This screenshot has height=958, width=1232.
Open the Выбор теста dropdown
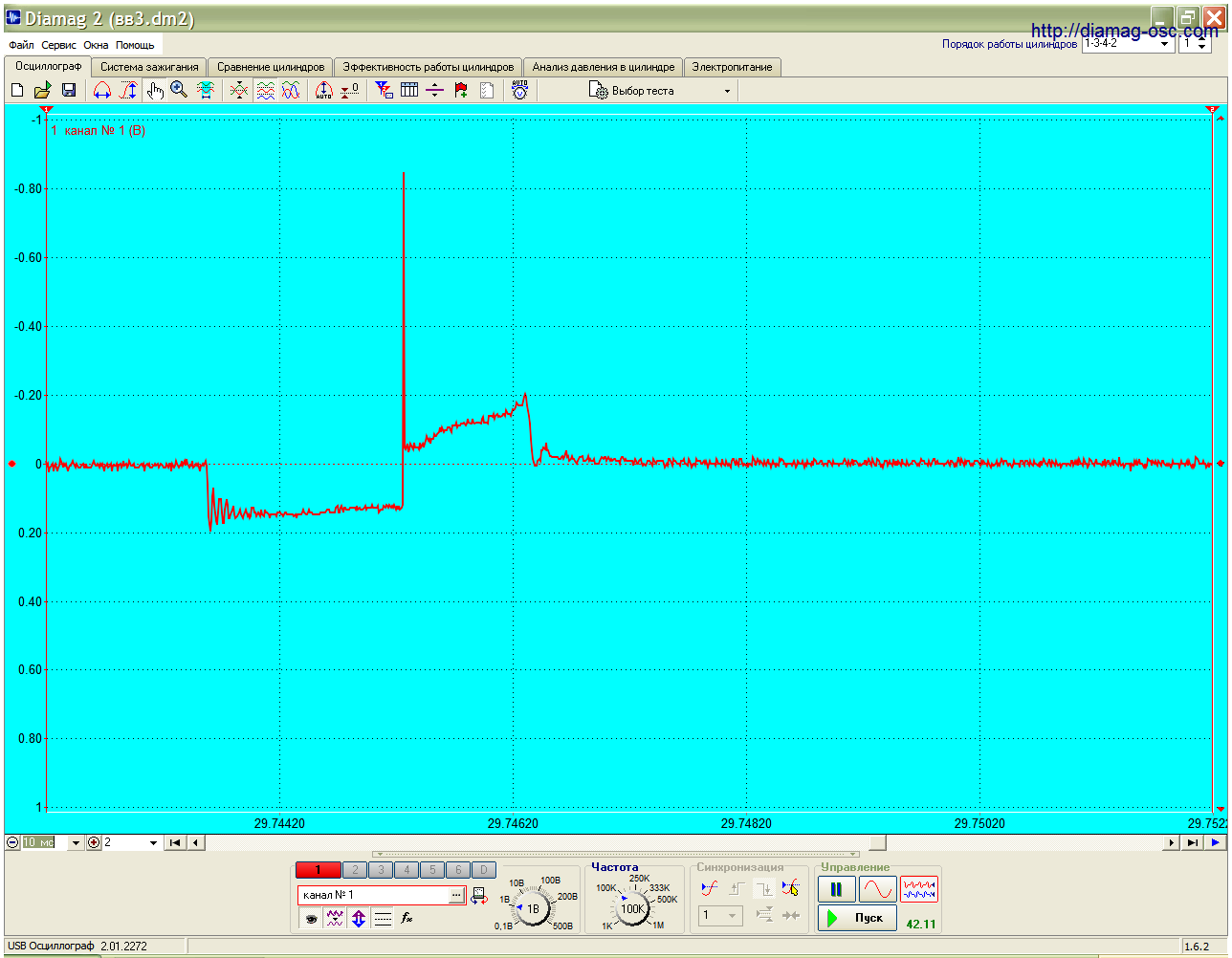(x=660, y=91)
